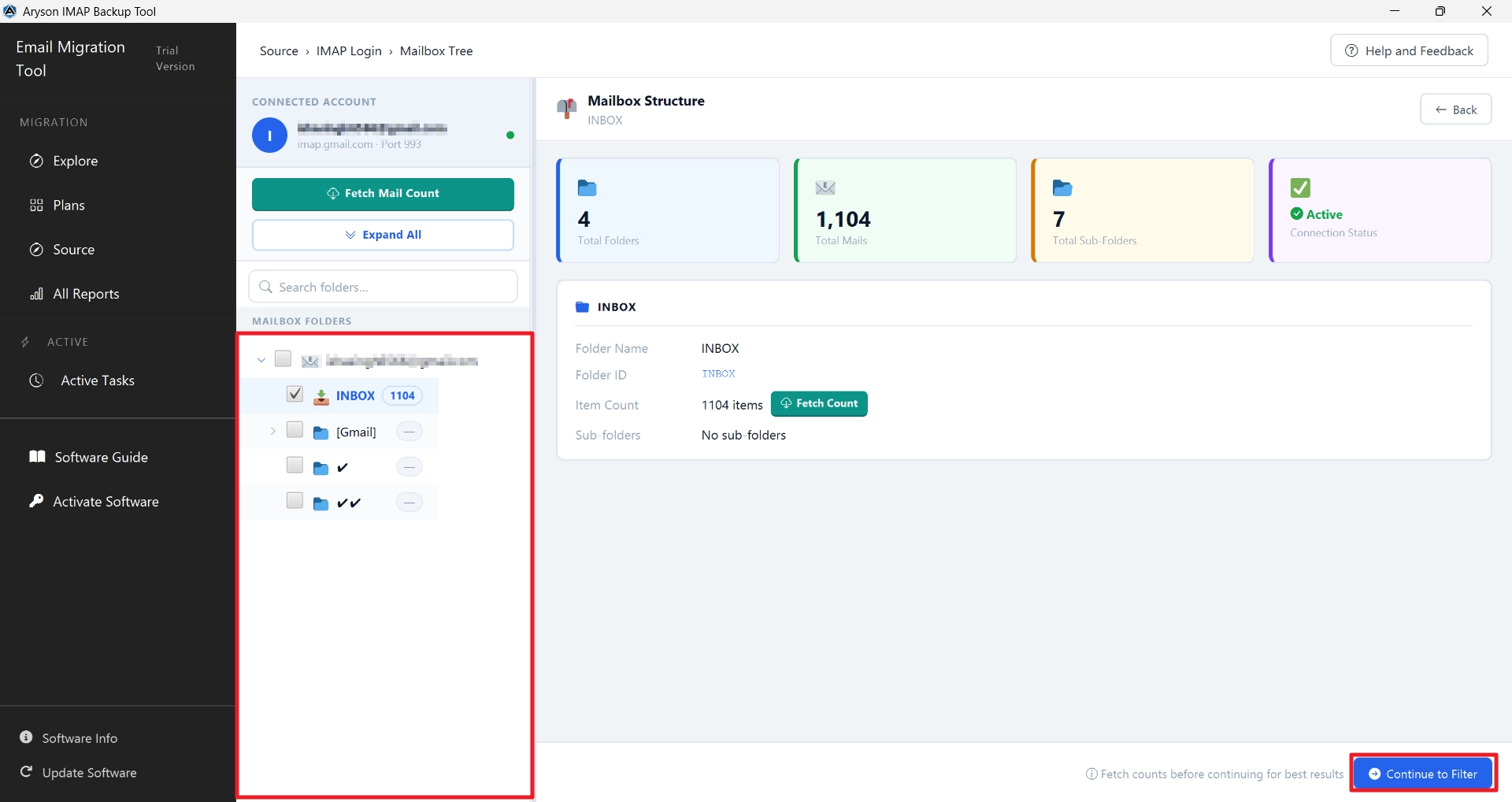Click the account envelope icon in folder tree
Viewport: 1512px width, 802px height.
coord(310,361)
